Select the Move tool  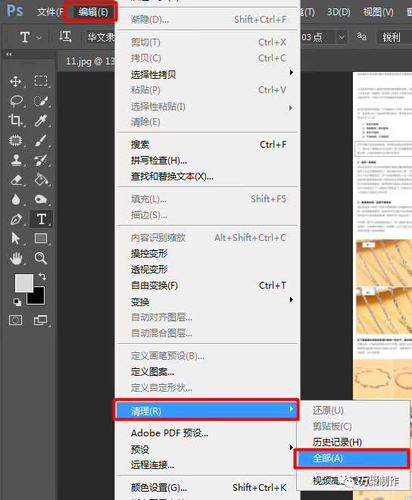pyautogui.click(x=16, y=81)
